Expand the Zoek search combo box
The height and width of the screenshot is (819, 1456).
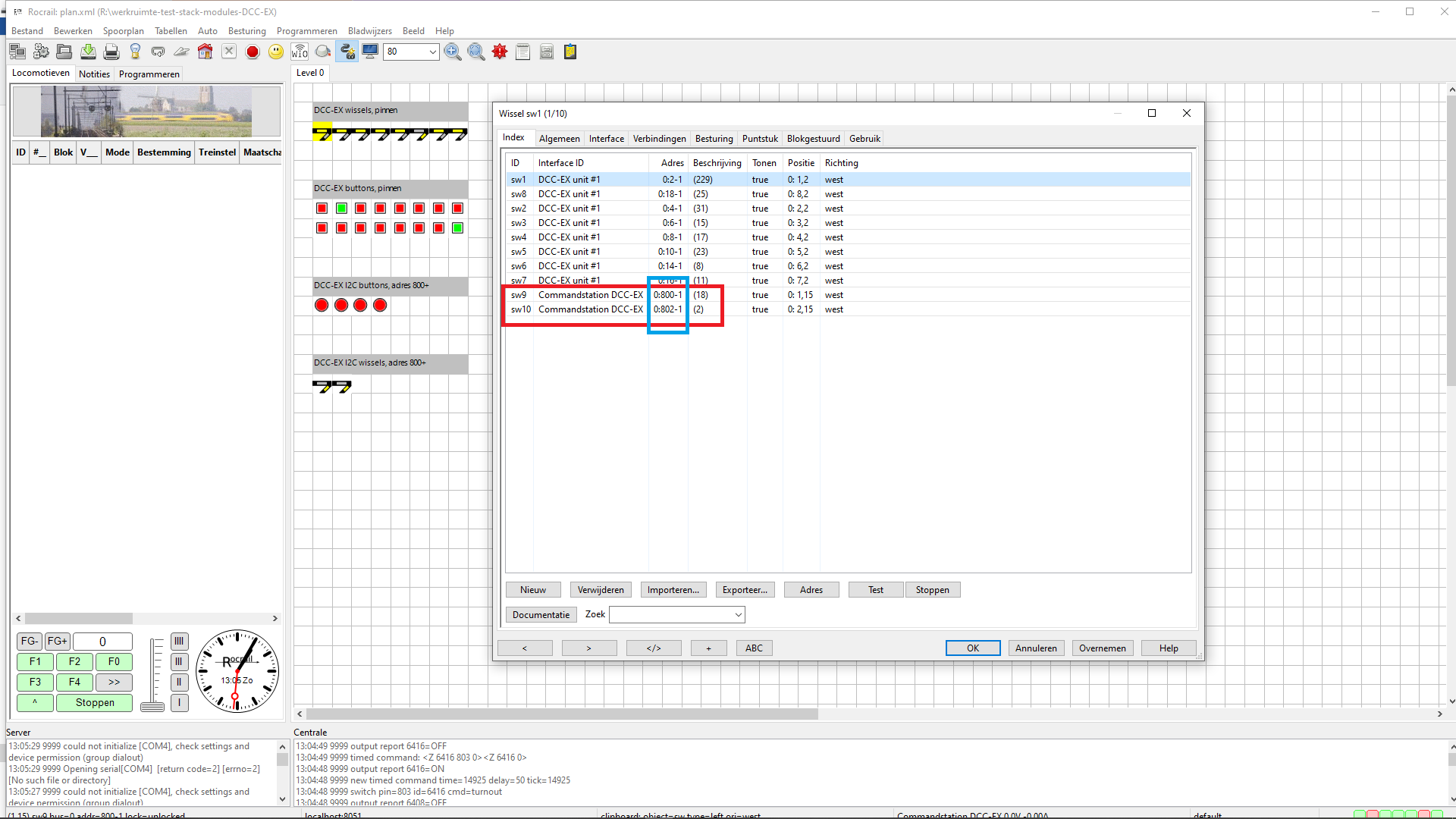pos(738,615)
